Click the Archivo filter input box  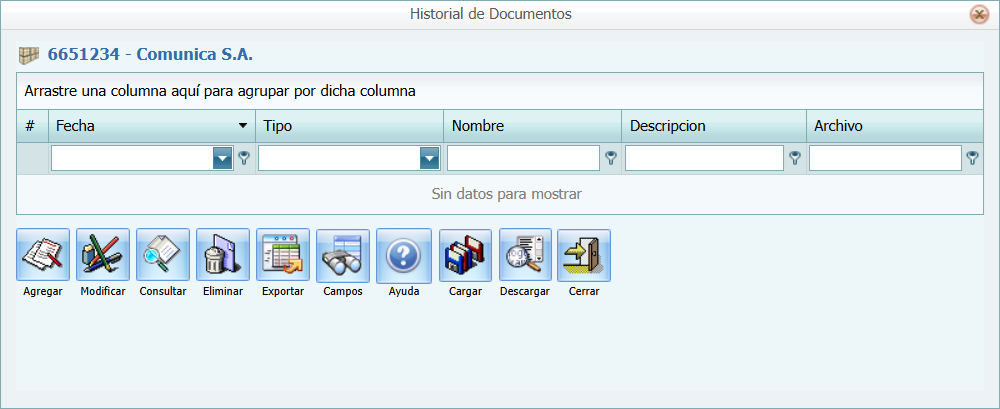pyautogui.click(x=885, y=158)
